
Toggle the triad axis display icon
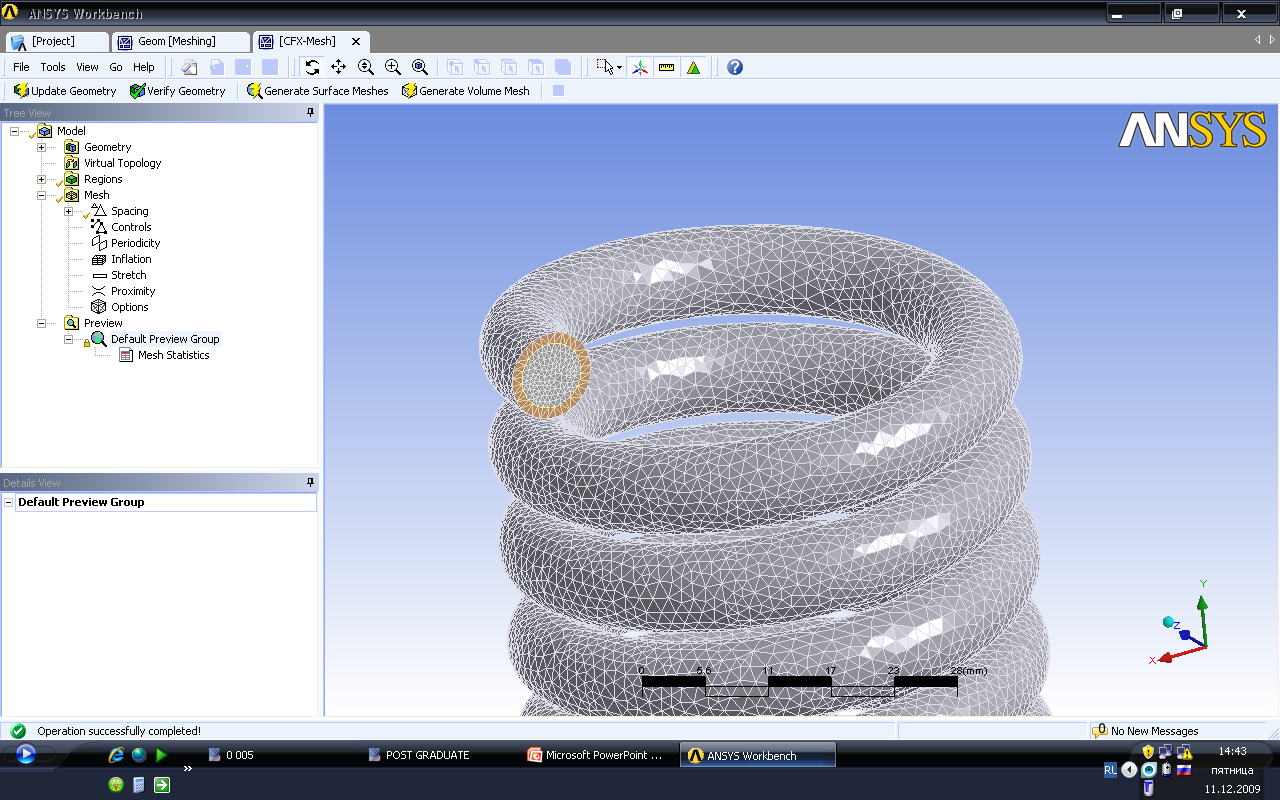pyautogui.click(x=640, y=67)
